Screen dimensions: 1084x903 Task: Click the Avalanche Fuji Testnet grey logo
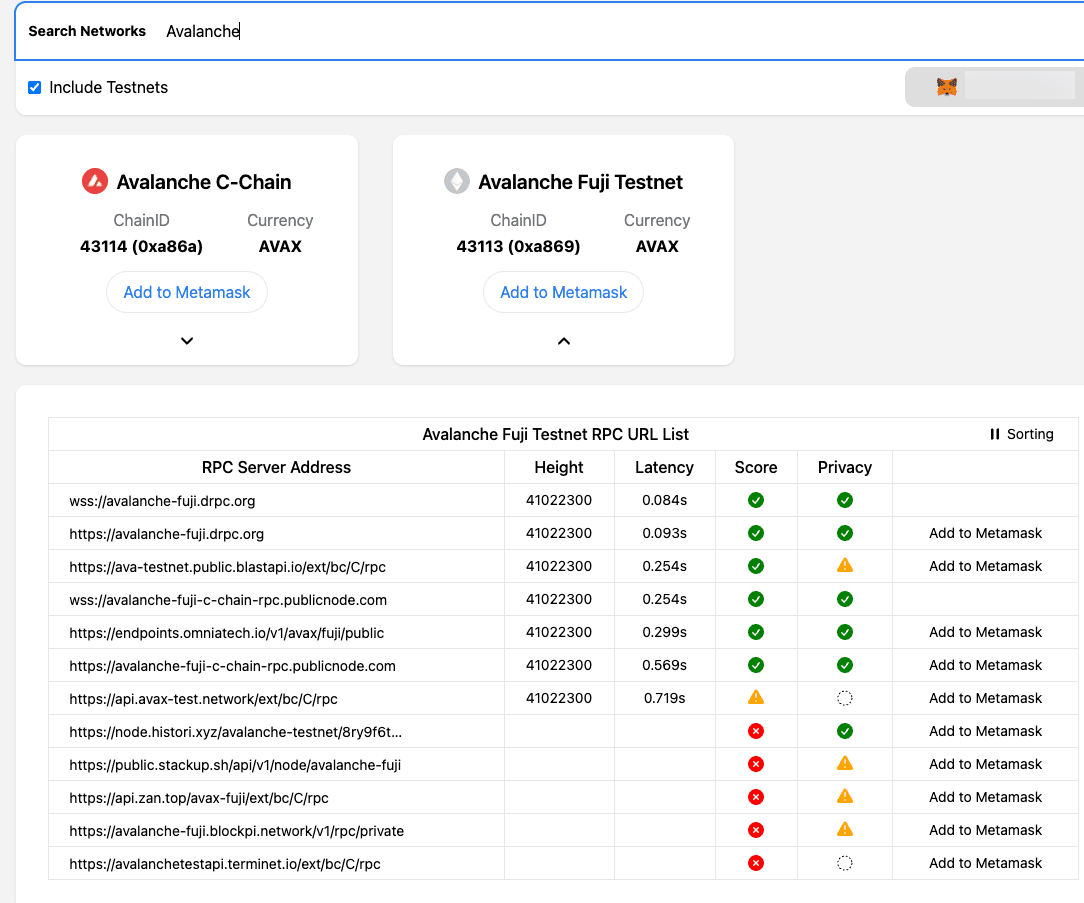click(456, 181)
